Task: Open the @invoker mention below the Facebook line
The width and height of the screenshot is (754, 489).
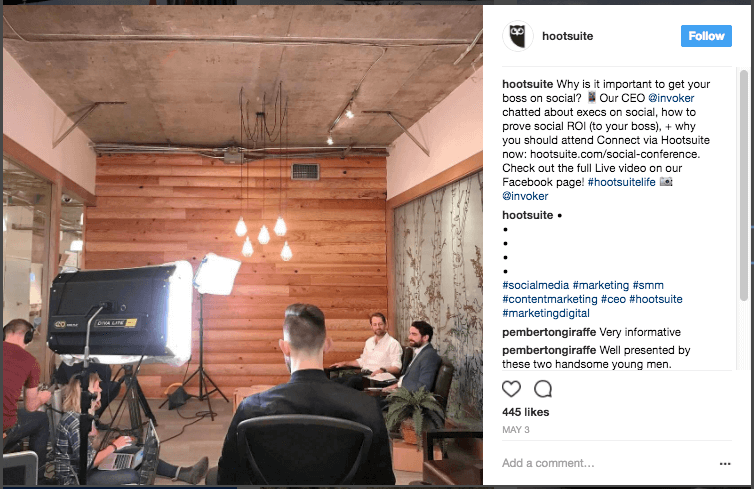Action: click(525, 196)
